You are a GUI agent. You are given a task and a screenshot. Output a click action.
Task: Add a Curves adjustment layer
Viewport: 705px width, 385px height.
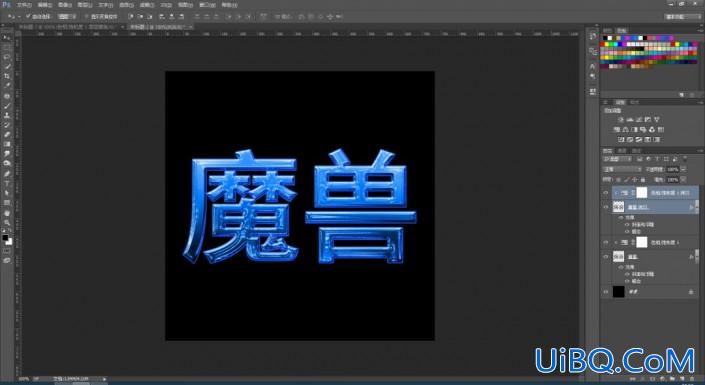coord(639,120)
